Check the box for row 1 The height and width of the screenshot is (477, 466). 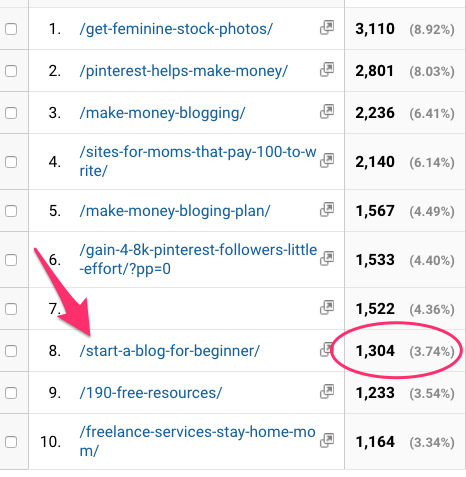click(11, 29)
